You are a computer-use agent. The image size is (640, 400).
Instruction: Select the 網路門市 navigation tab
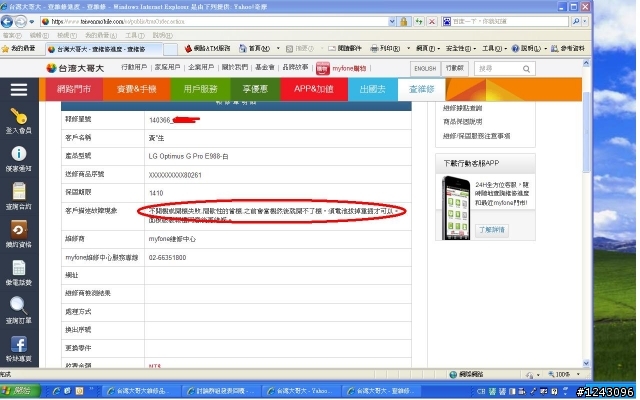(74, 89)
